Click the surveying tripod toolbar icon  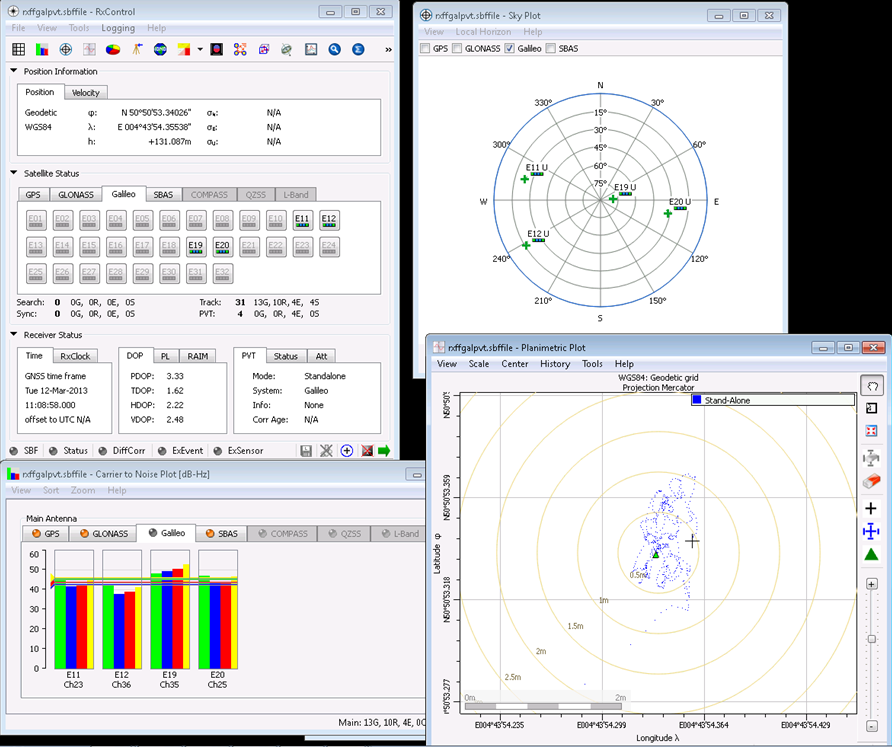click(136, 49)
